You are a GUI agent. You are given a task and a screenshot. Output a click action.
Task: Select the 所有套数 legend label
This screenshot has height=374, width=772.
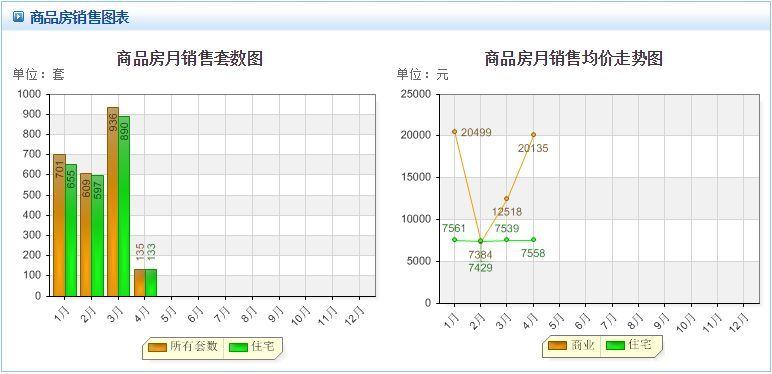pyautogui.click(x=194, y=346)
